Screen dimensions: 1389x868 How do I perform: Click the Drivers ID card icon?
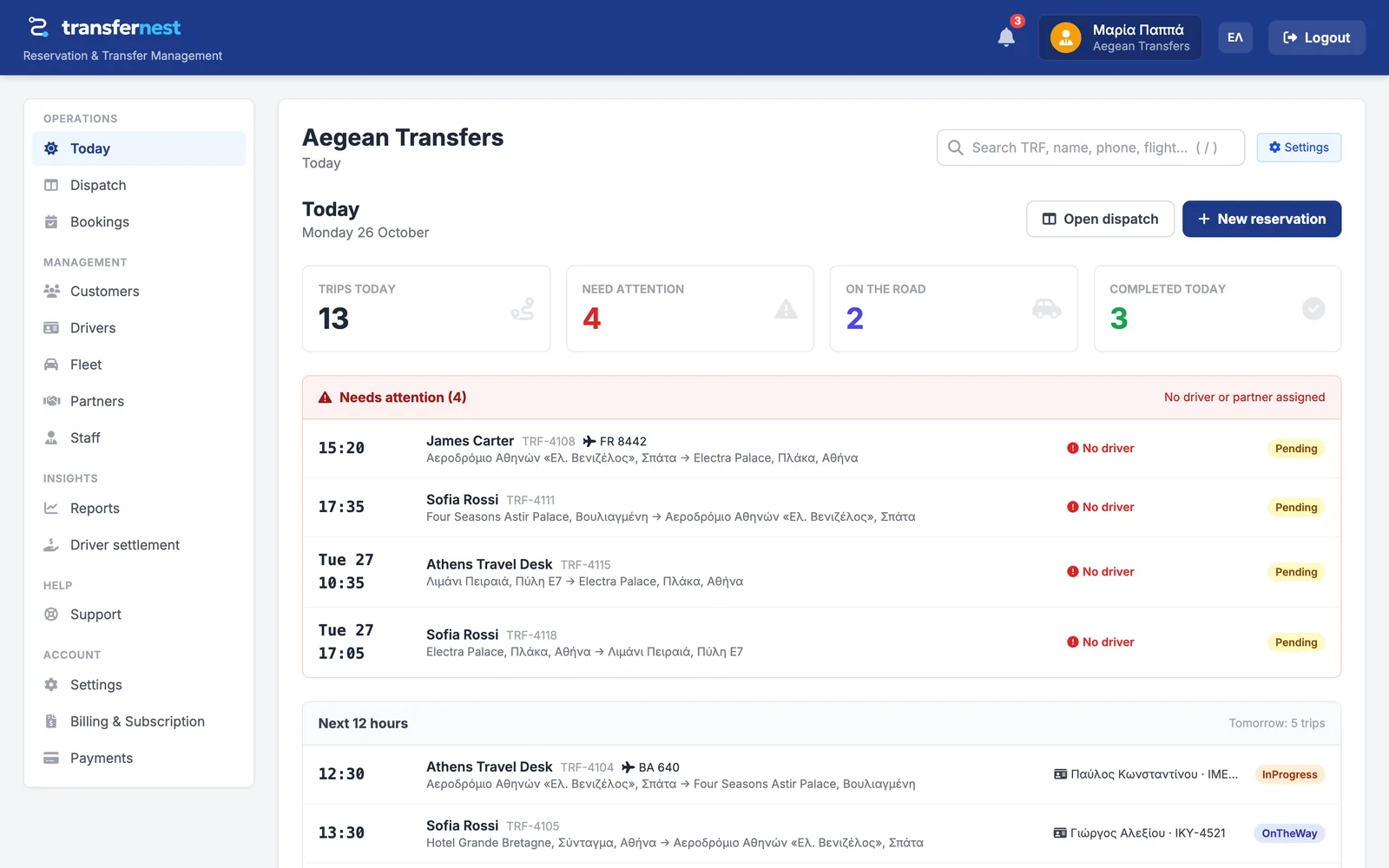pos(51,327)
